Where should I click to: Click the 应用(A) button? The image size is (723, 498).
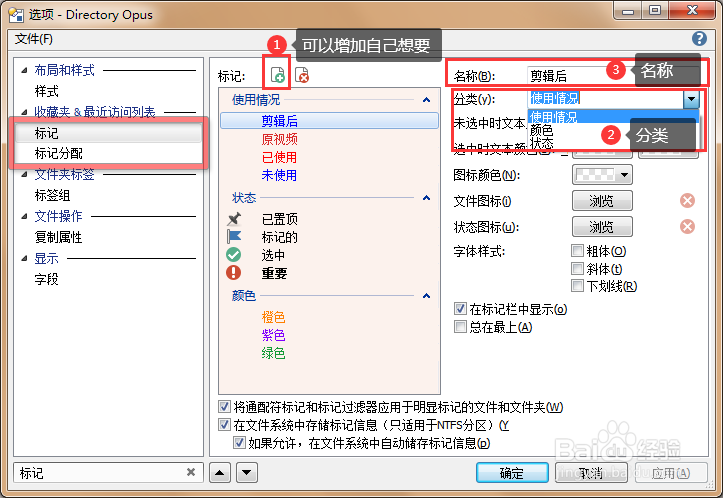(671, 473)
